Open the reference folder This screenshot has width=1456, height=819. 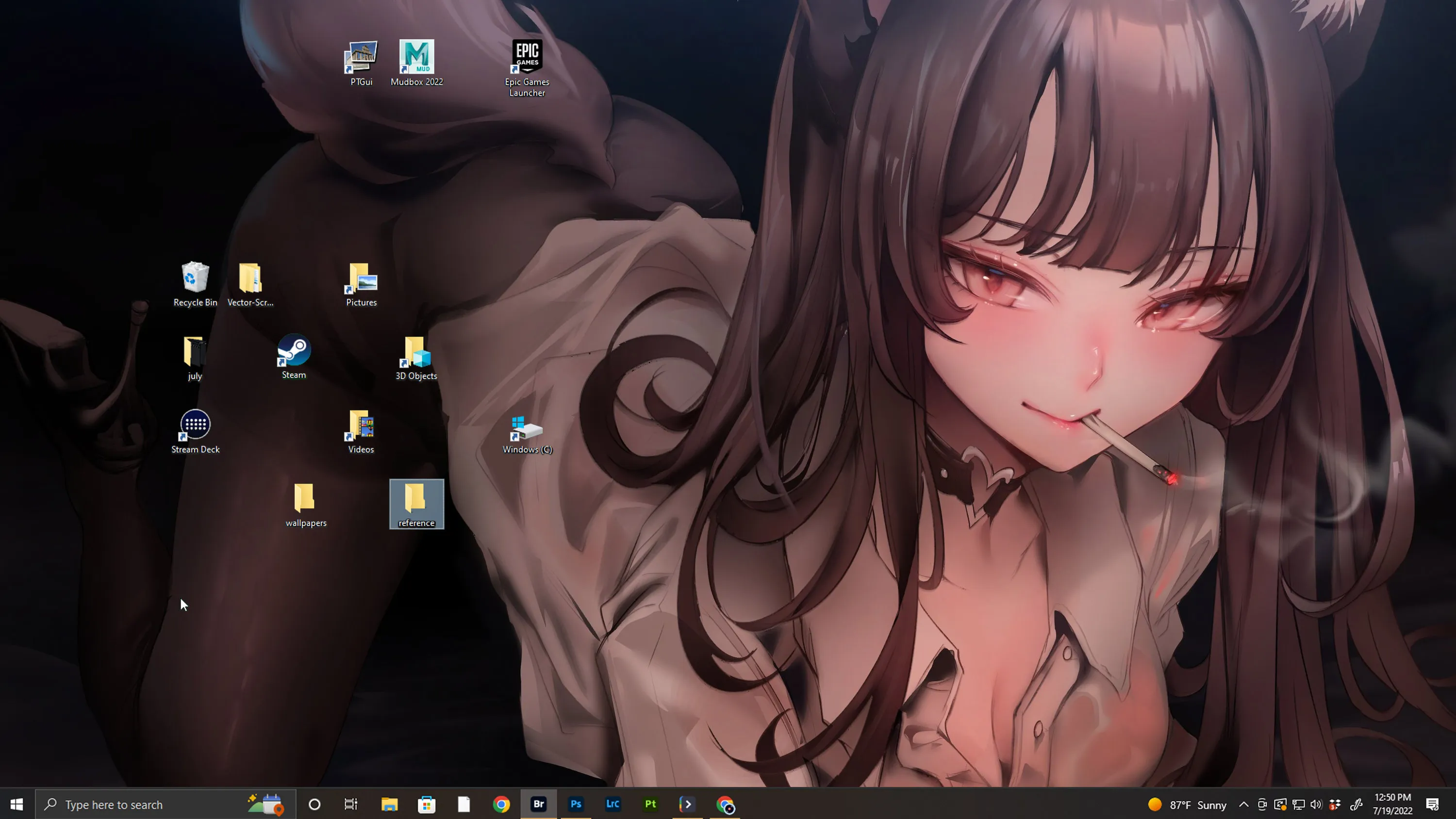[x=416, y=503]
